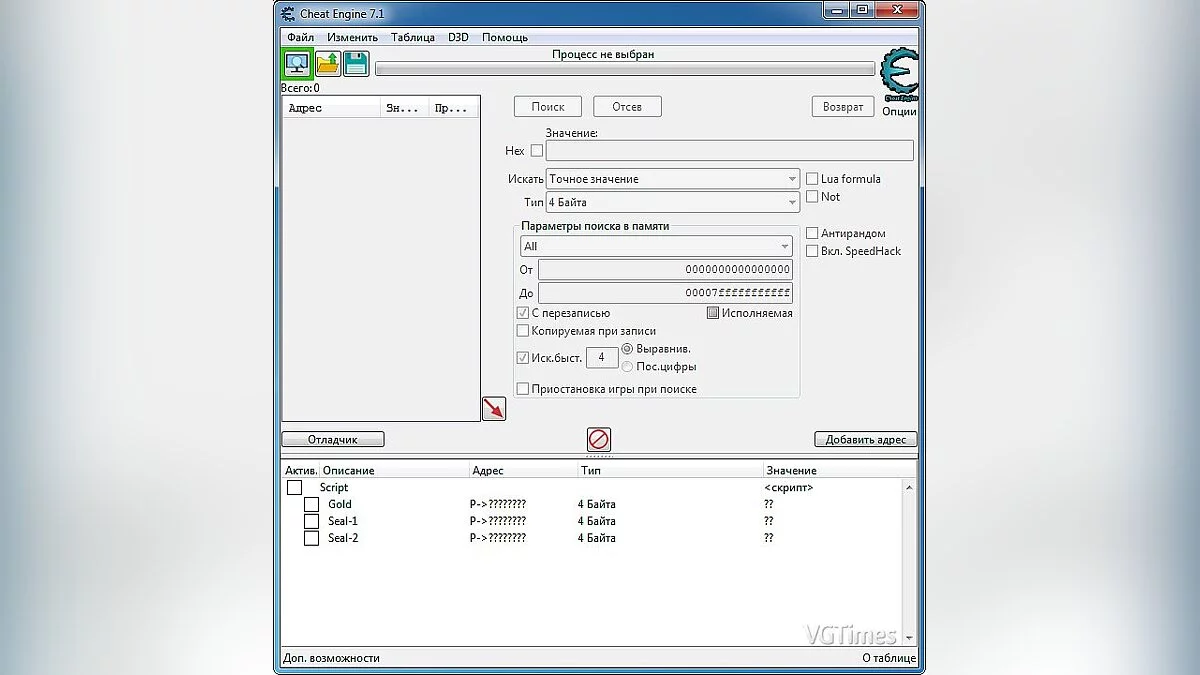The height and width of the screenshot is (675, 1200).
Task: Click the Возврат button
Action: point(843,106)
